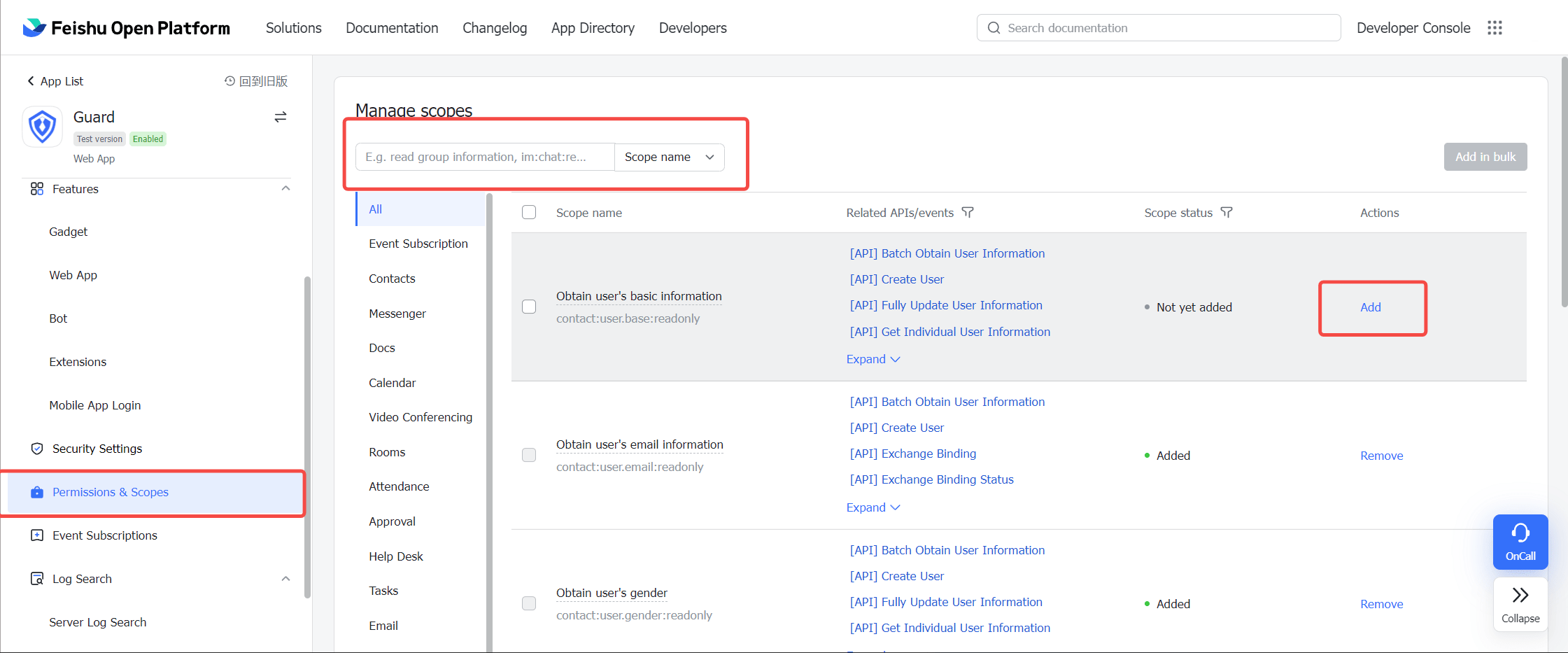Open the OnCall headset support widget
This screenshot has width=1568, height=653.
pyautogui.click(x=1520, y=541)
